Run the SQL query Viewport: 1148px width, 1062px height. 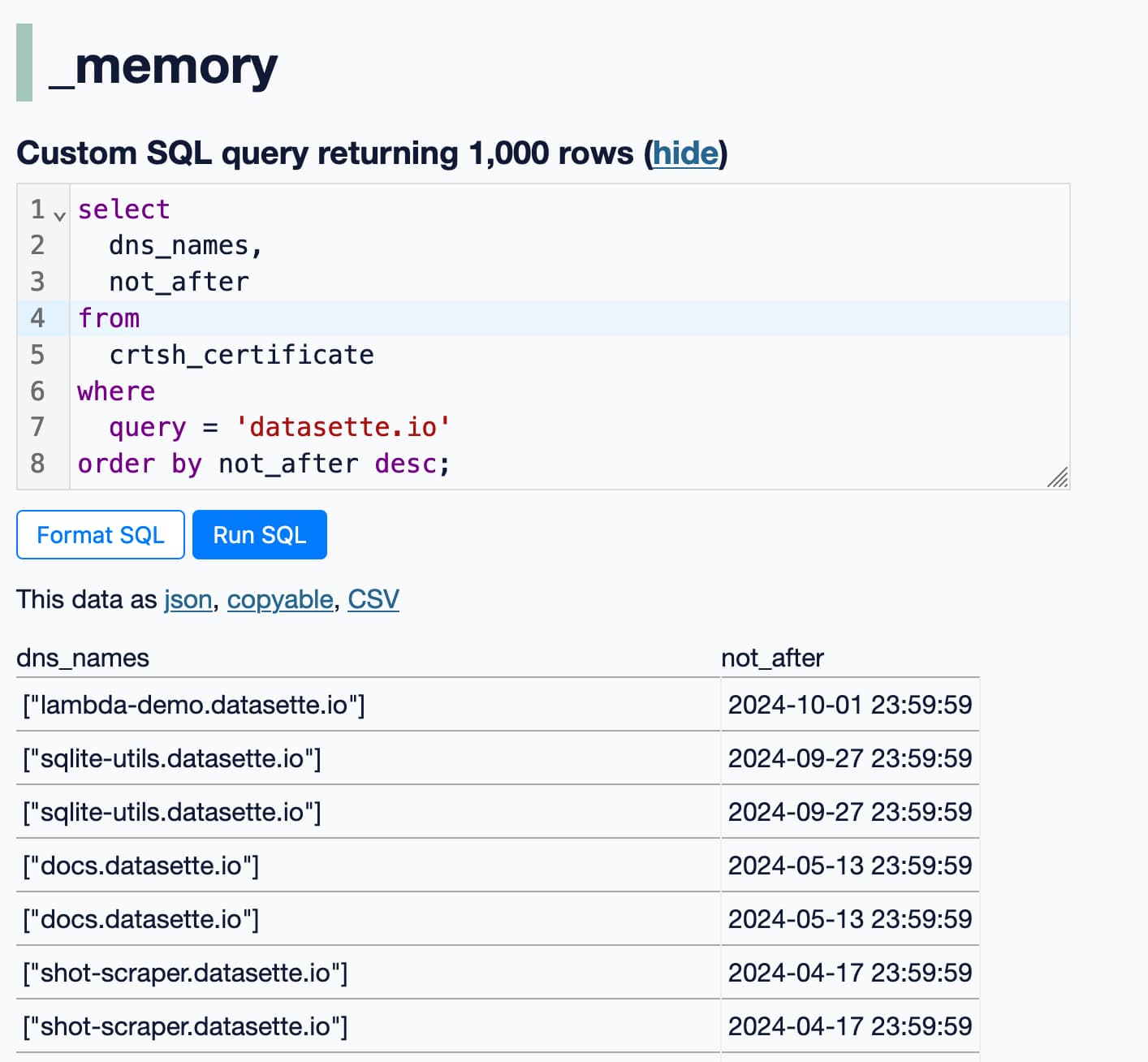pyautogui.click(x=260, y=534)
